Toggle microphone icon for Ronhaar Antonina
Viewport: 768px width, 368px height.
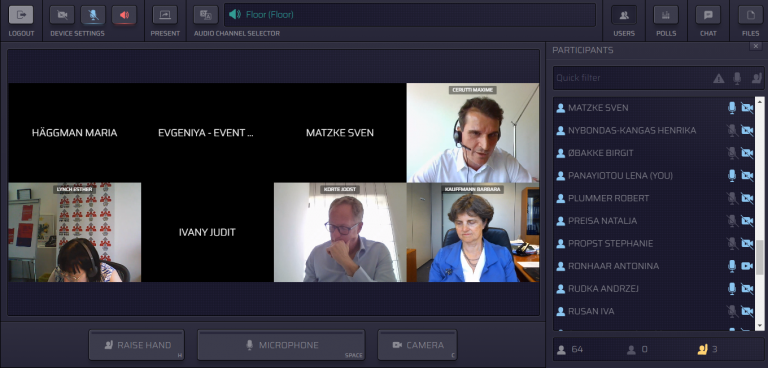click(732, 266)
